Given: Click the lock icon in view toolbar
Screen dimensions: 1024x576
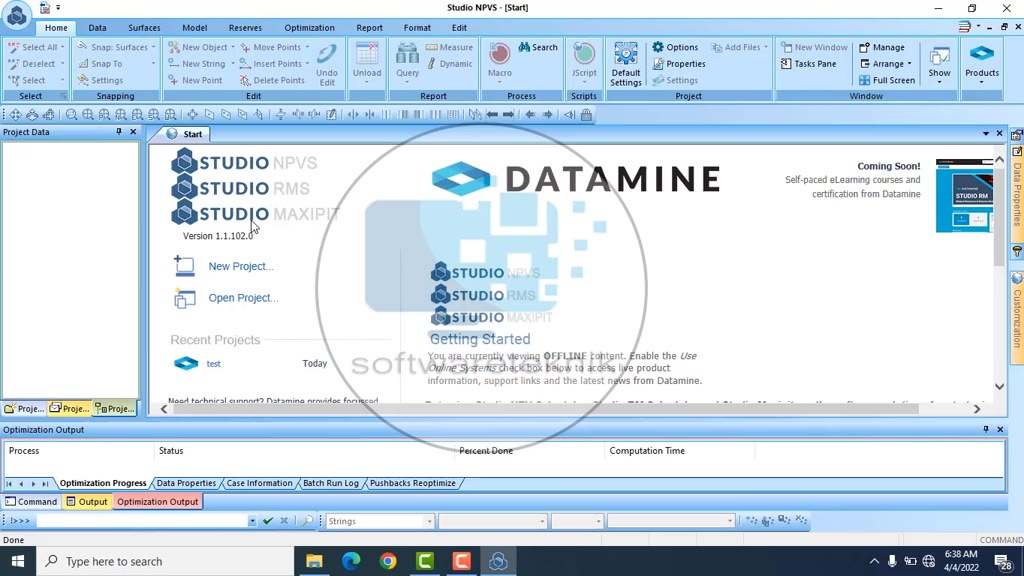Looking at the screenshot, I should pyautogui.click(x=586, y=115).
